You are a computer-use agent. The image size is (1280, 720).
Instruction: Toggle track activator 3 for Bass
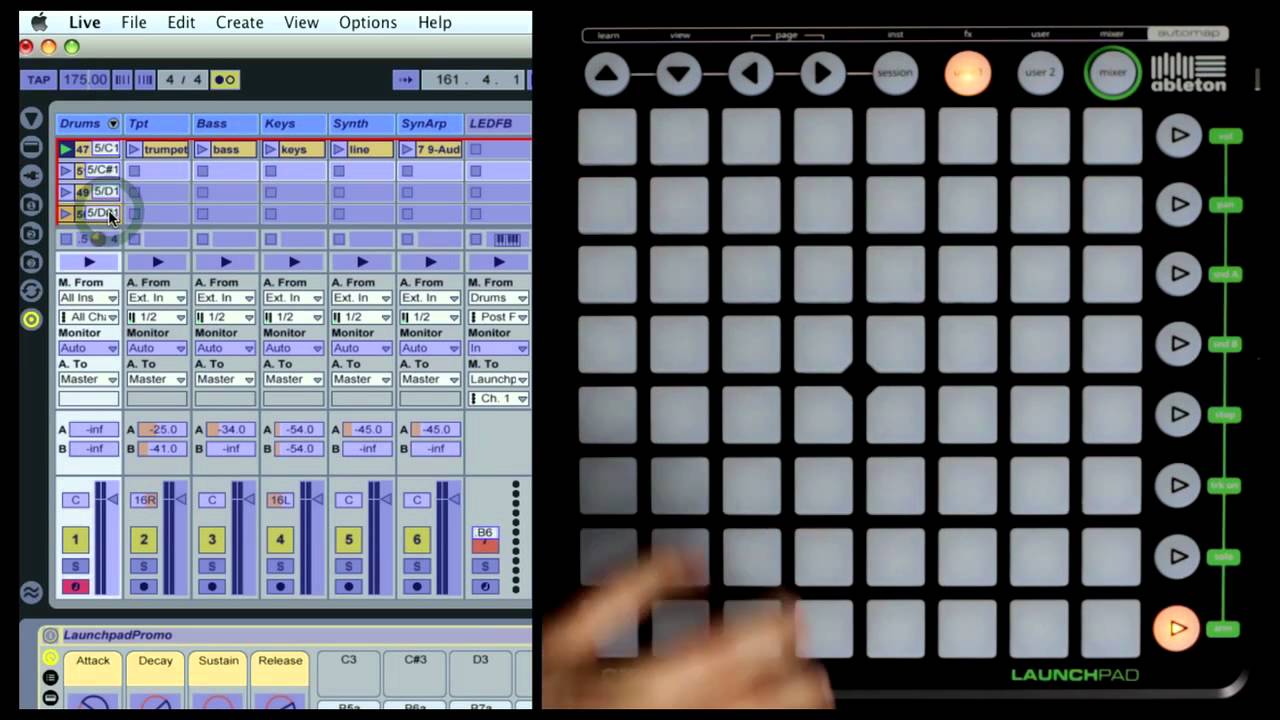pyautogui.click(x=212, y=540)
